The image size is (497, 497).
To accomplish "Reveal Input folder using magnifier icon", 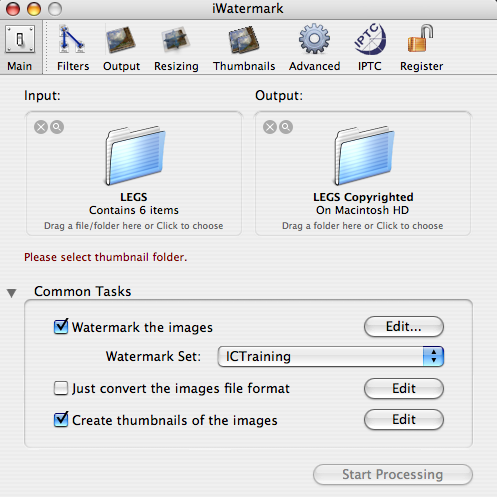I will coord(57,127).
